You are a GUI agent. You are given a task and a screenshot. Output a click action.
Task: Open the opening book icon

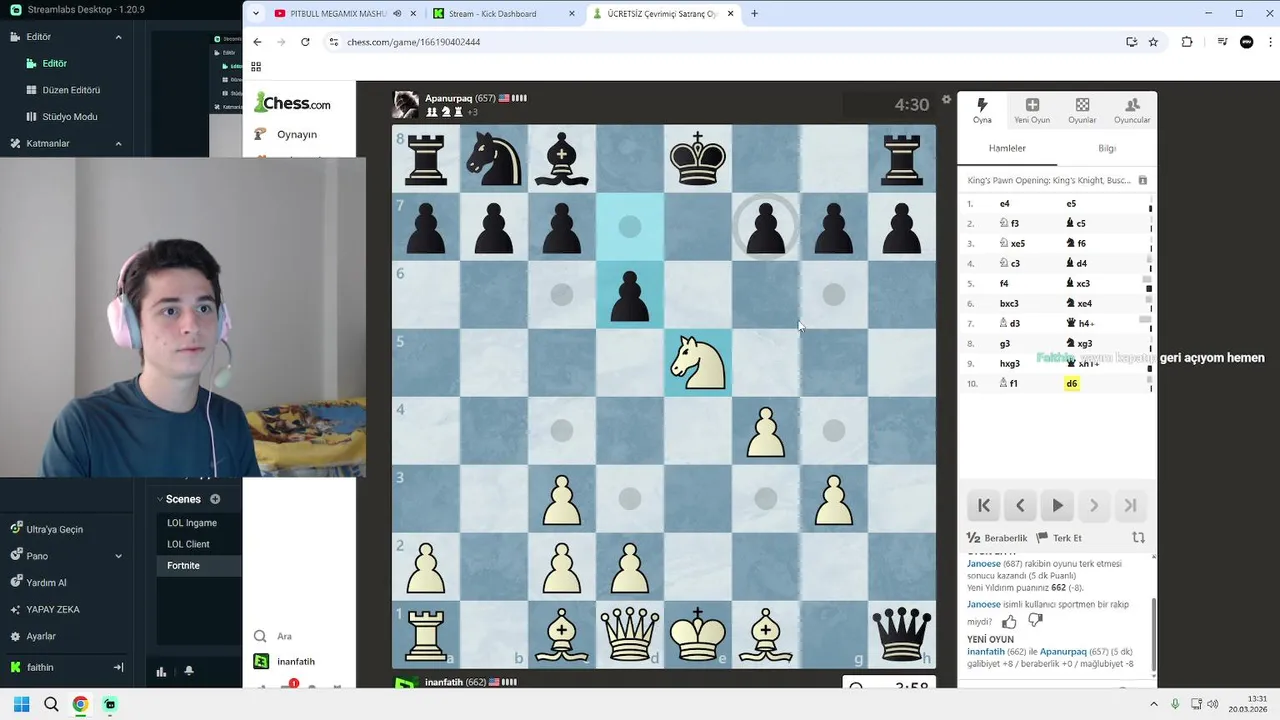1143,181
